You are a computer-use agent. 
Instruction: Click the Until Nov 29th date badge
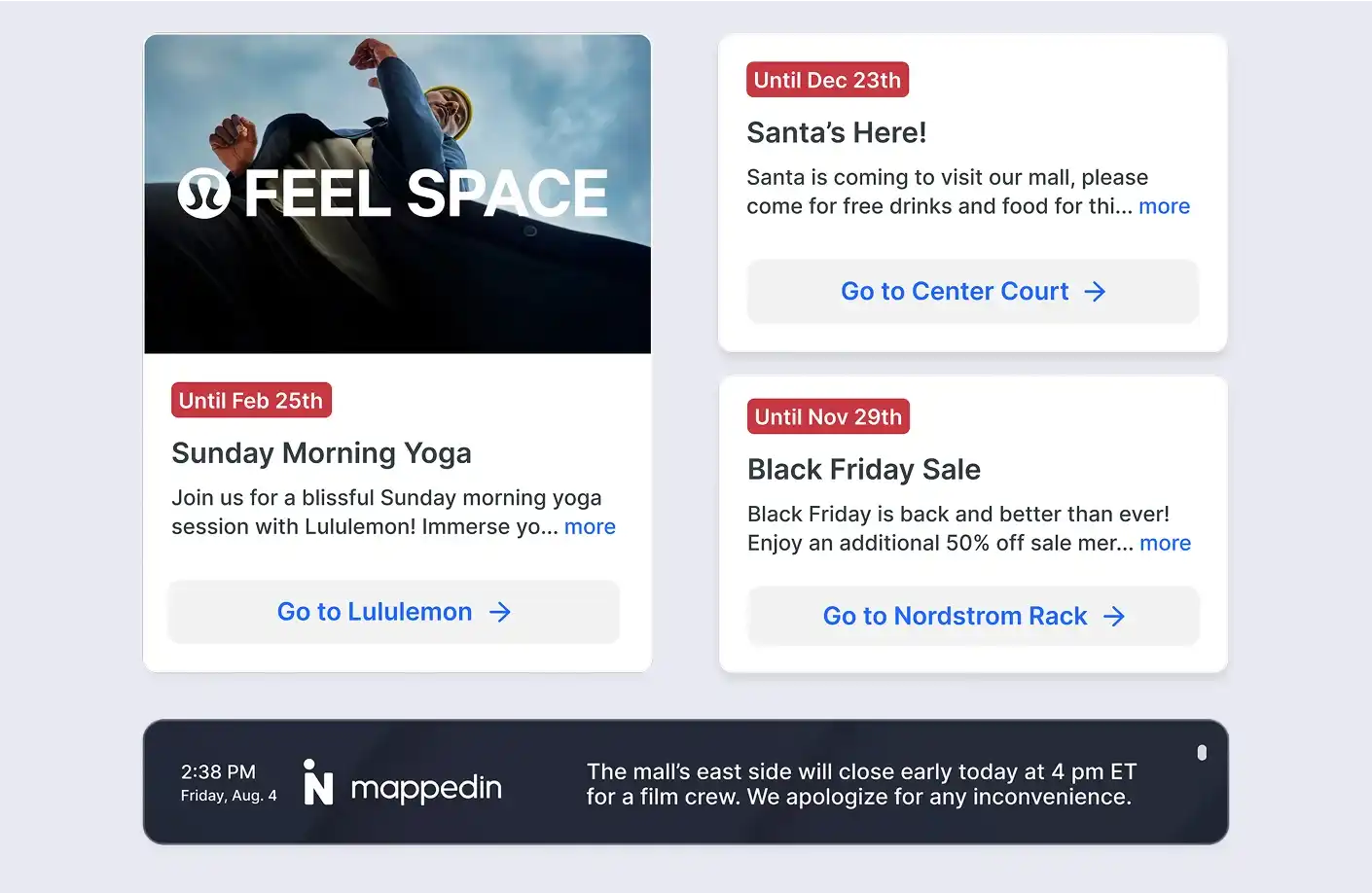[828, 417]
